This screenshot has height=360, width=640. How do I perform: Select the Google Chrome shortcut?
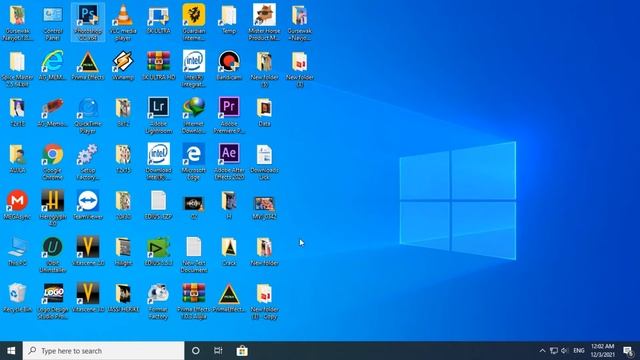(x=53, y=162)
